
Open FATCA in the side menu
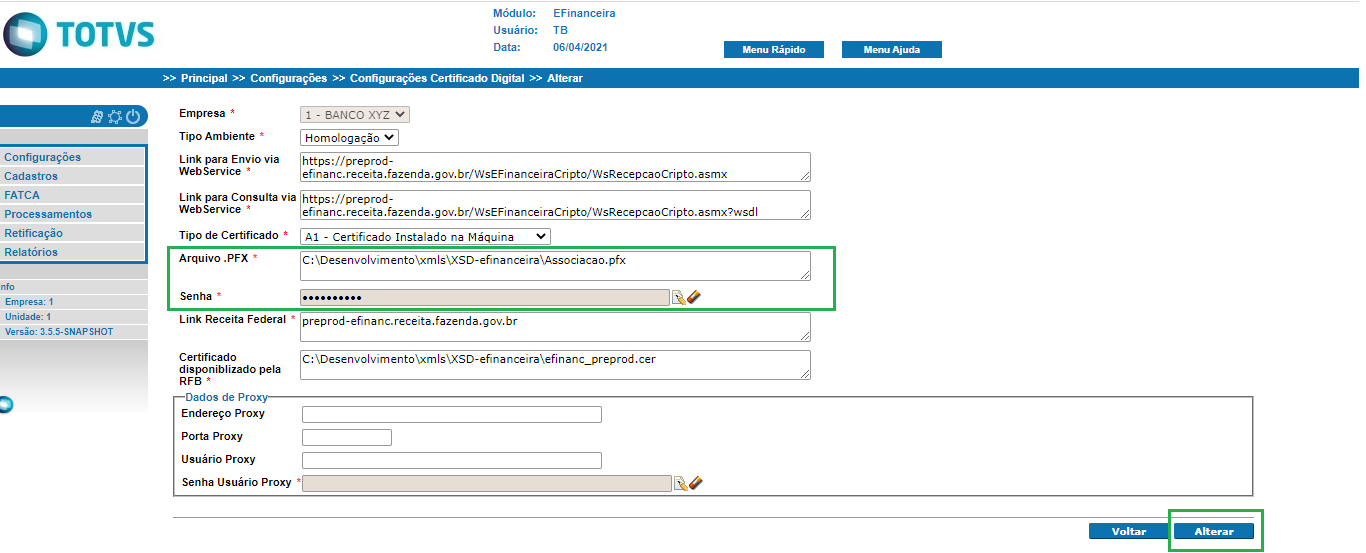click(x=73, y=195)
